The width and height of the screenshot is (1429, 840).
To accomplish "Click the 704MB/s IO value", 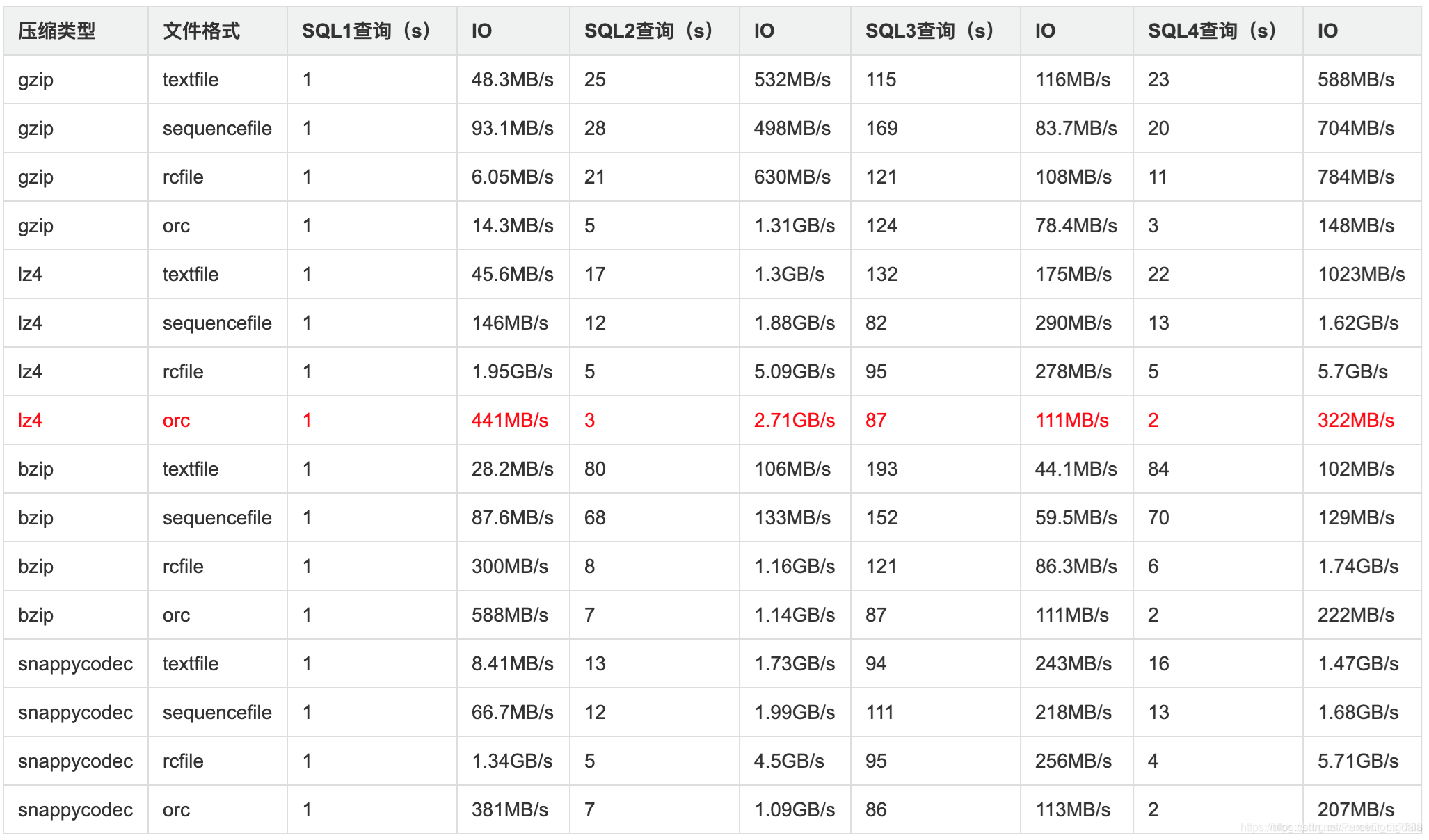I will coord(1355,128).
